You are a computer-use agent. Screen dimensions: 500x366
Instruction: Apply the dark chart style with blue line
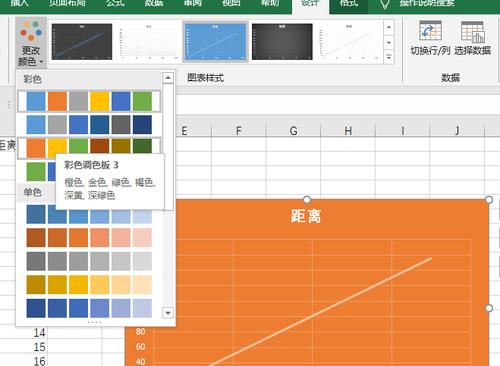pos(82,42)
